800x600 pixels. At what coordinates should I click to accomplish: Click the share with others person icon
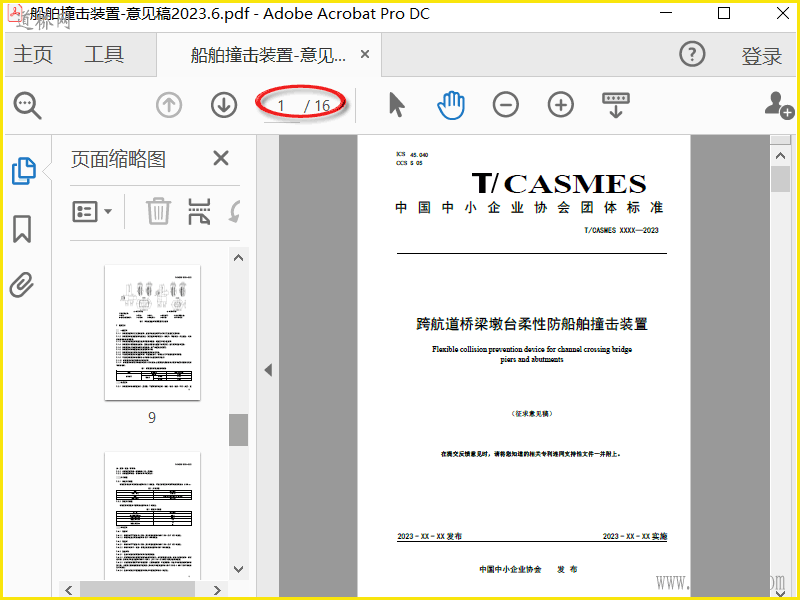pyautogui.click(x=779, y=106)
